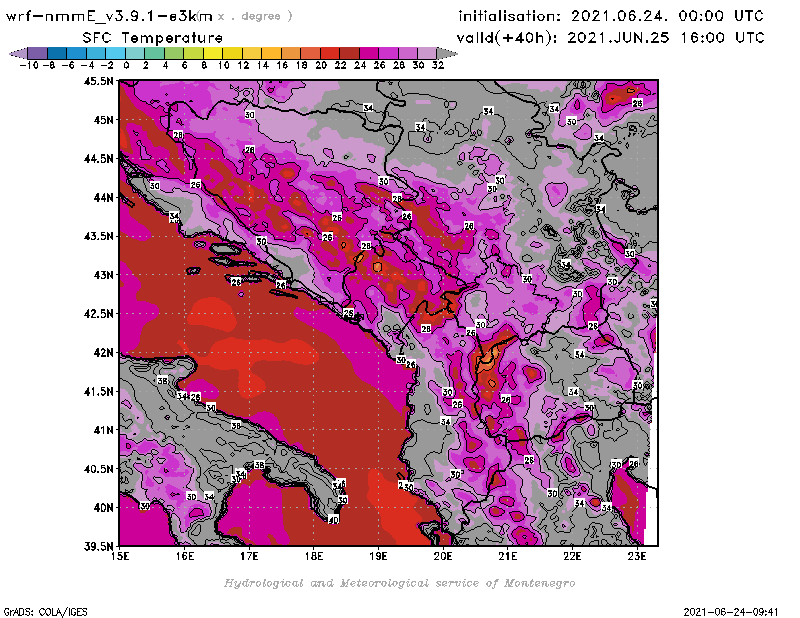Screen dimensions: 800x618
Task: Click the legend swatch between 28 and 30
Action: point(408,54)
